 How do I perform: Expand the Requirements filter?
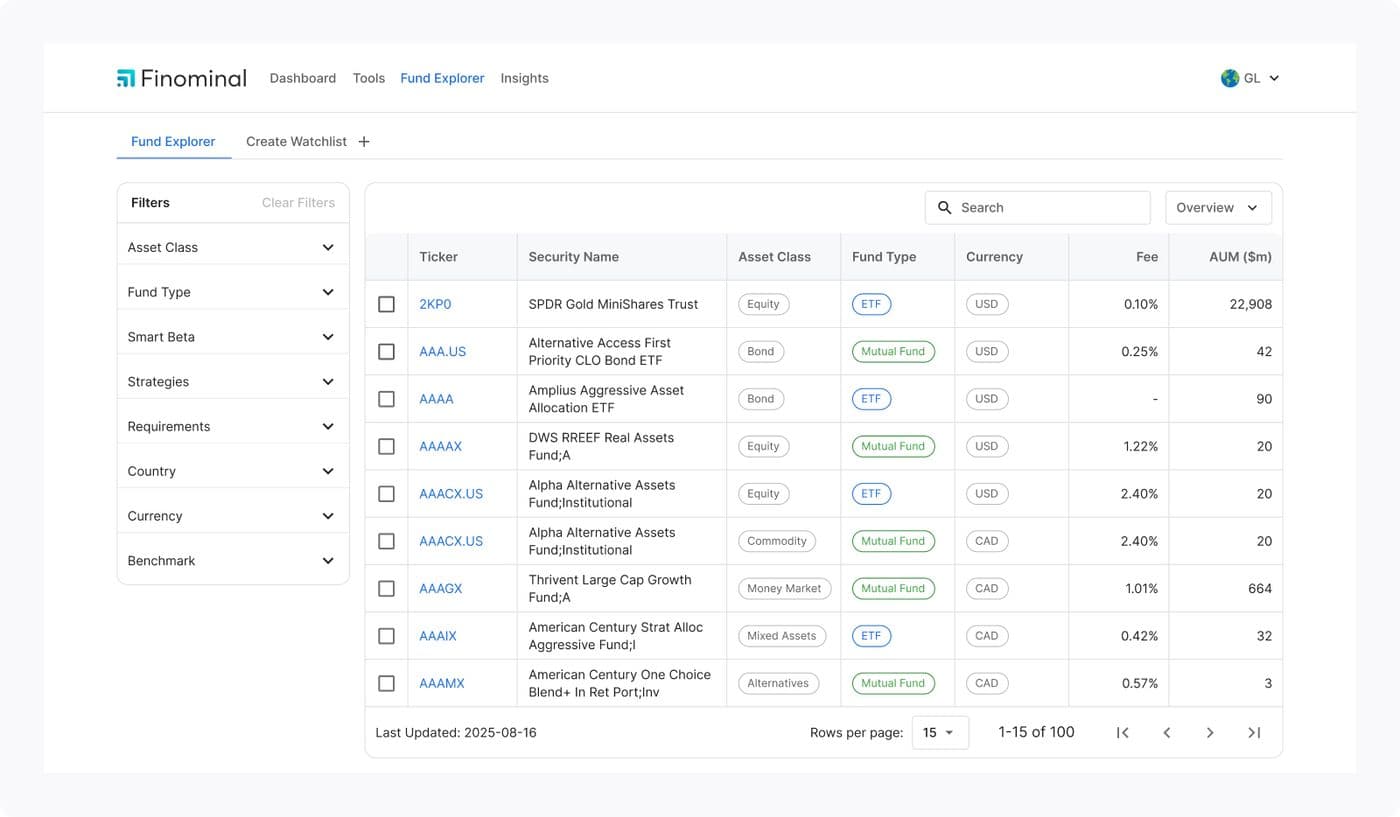coord(233,426)
